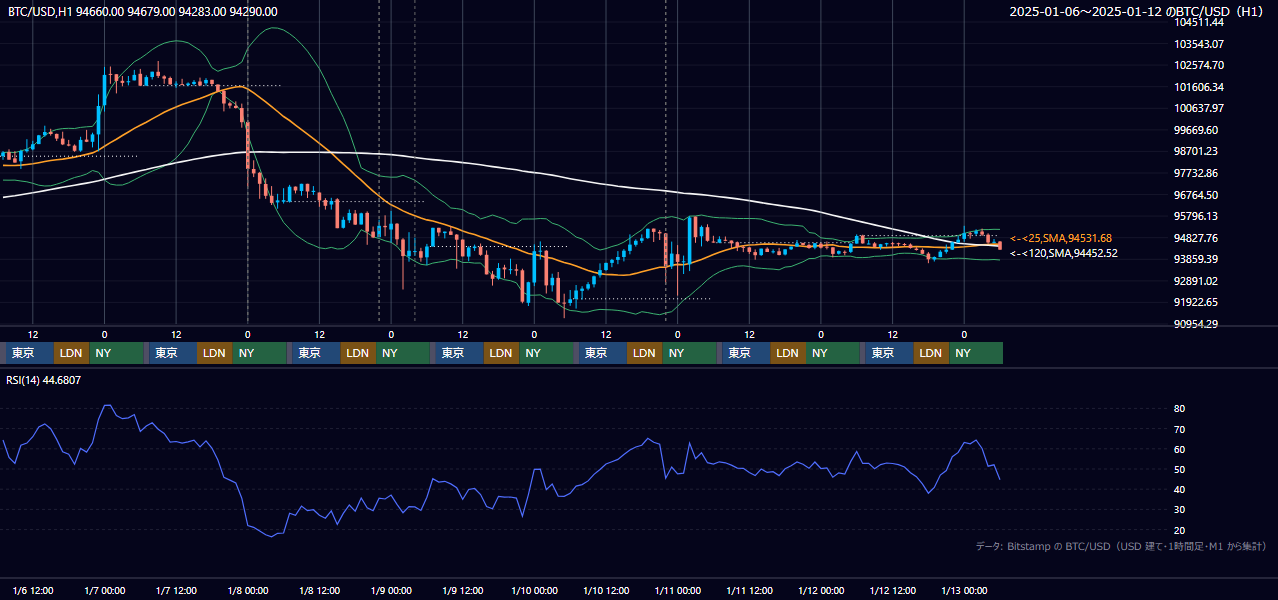This screenshot has width=1278, height=600.
Task: Click the RSI(14) 44.6807 indicator label
Action: [44, 380]
